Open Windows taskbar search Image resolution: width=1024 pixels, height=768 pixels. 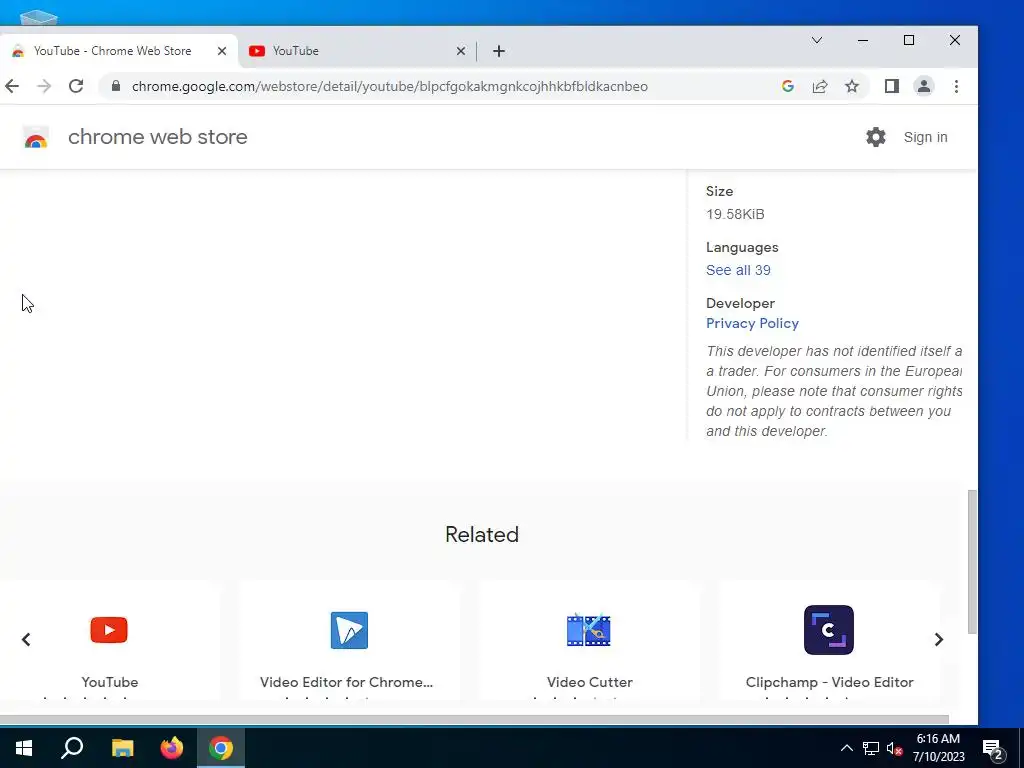(x=72, y=748)
